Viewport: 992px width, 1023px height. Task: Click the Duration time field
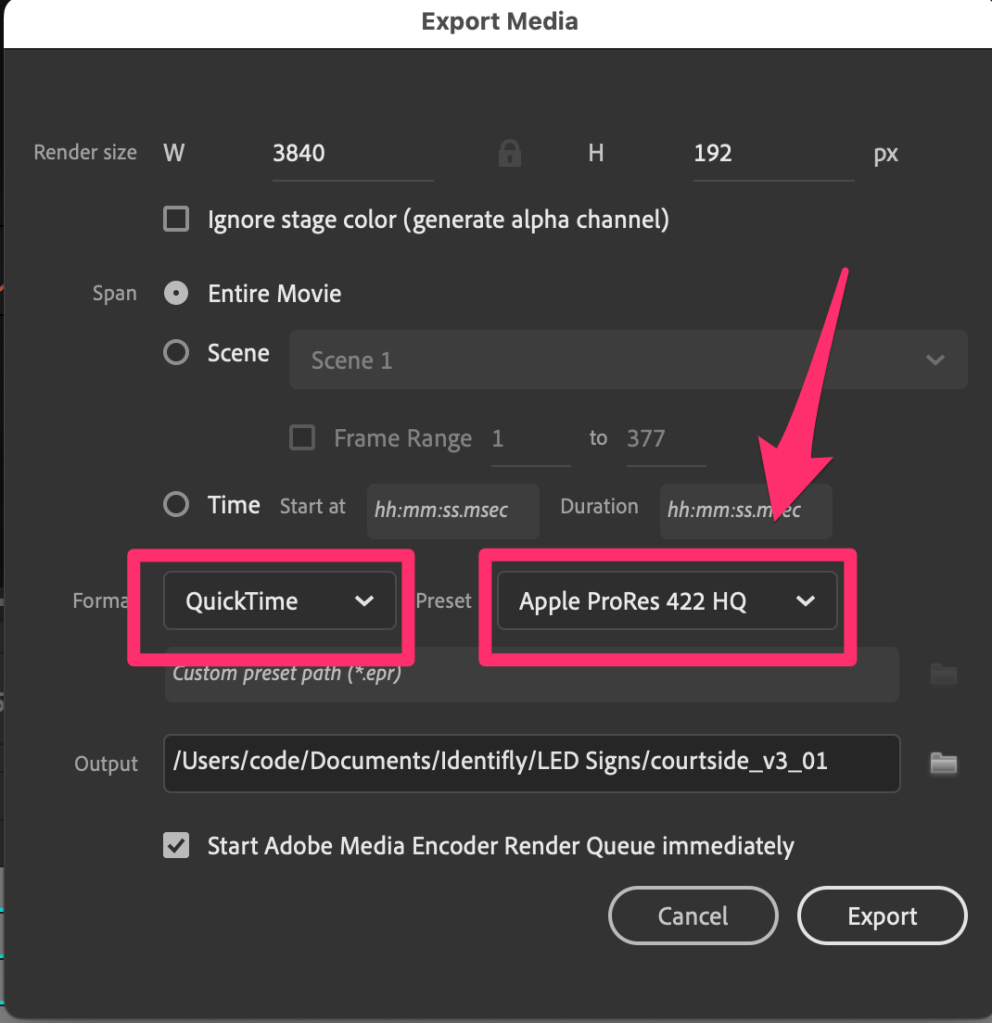pyautogui.click(x=745, y=510)
